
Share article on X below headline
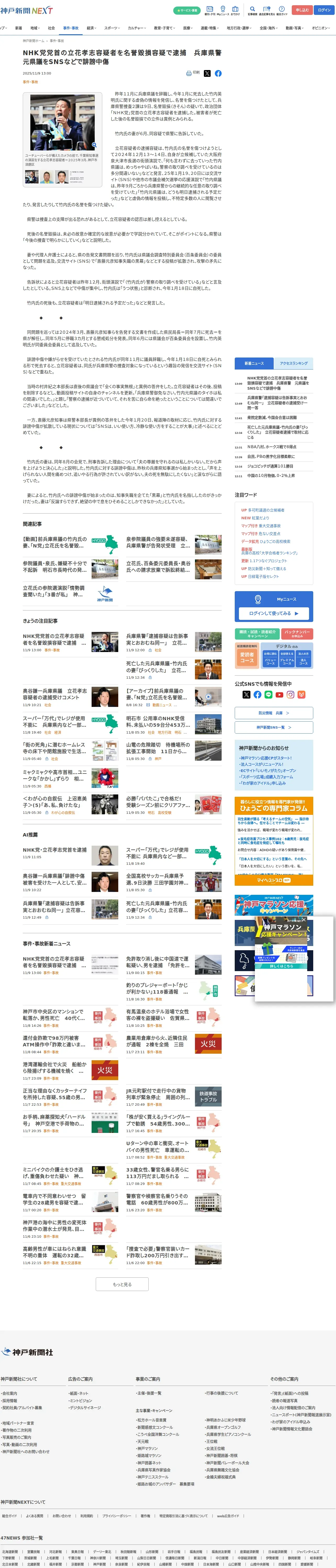pyautogui.click(x=207, y=73)
